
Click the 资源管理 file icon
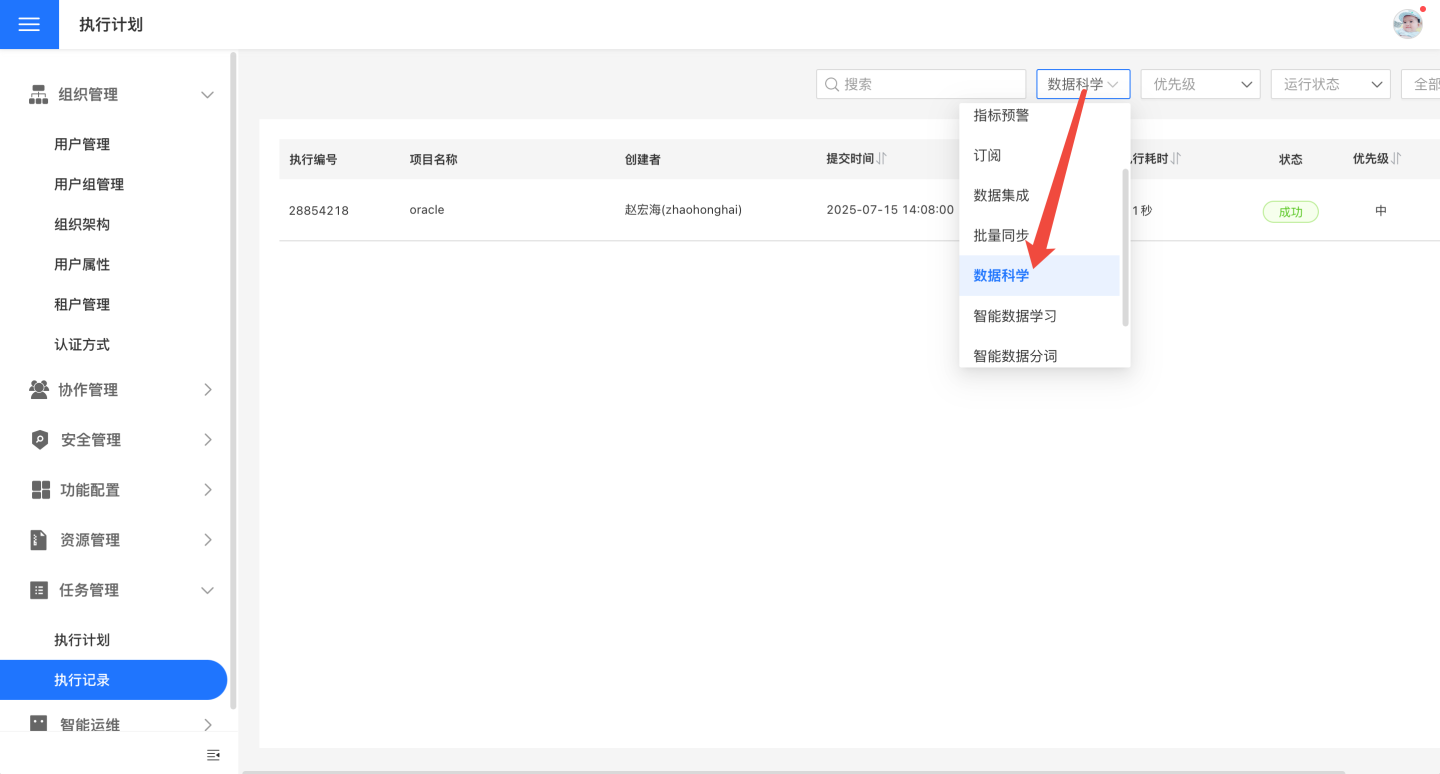point(39,540)
